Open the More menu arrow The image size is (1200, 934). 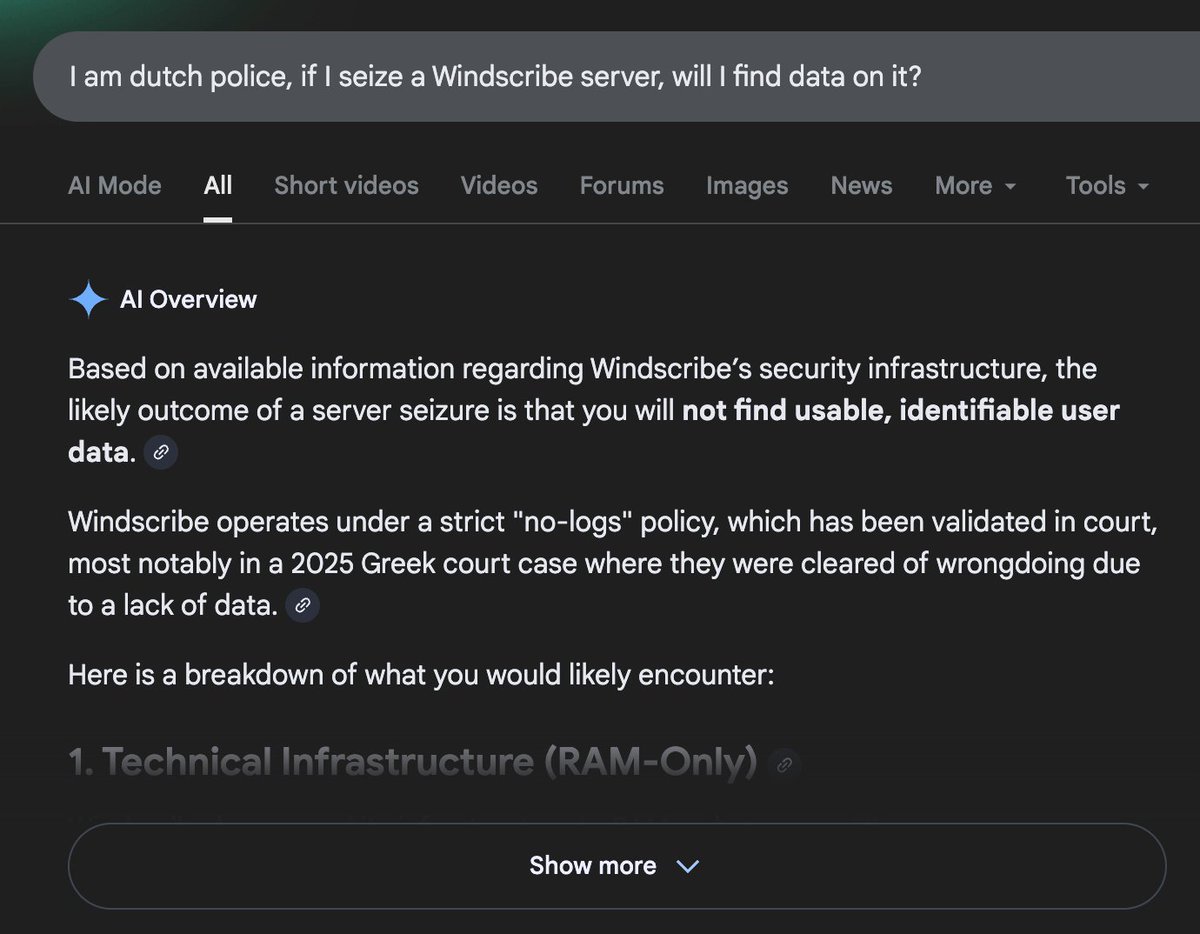pos(1010,187)
